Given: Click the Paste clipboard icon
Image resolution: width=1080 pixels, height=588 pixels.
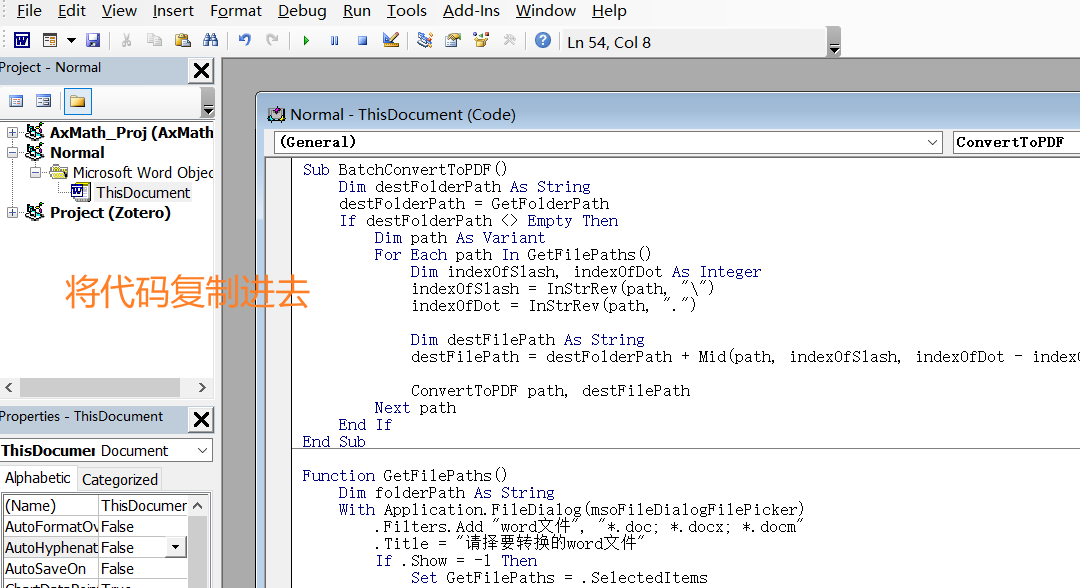Looking at the screenshot, I should coord(183,41).
